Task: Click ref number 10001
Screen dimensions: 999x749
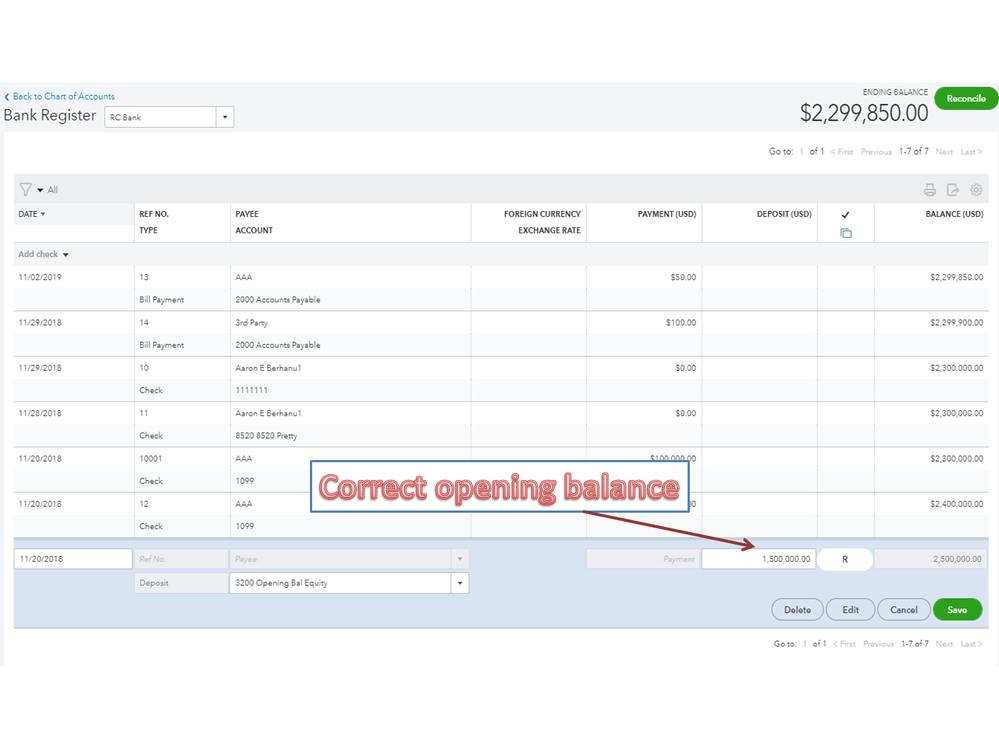Action: point(151,459)
